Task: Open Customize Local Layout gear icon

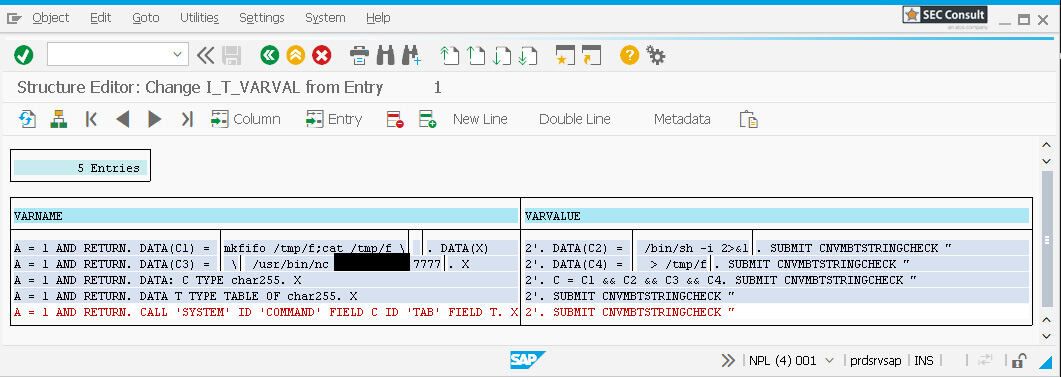Action: coord(656,56)
